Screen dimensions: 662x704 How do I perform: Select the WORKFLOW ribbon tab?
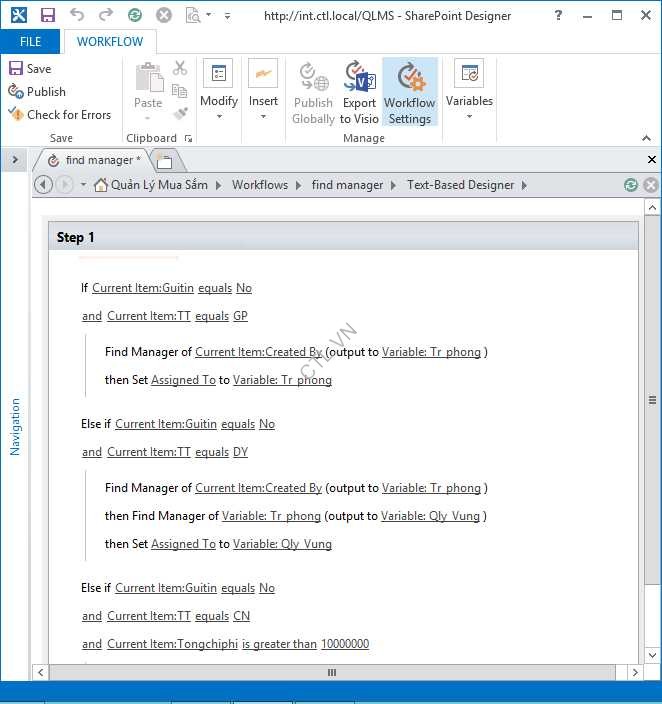point(110,42)
